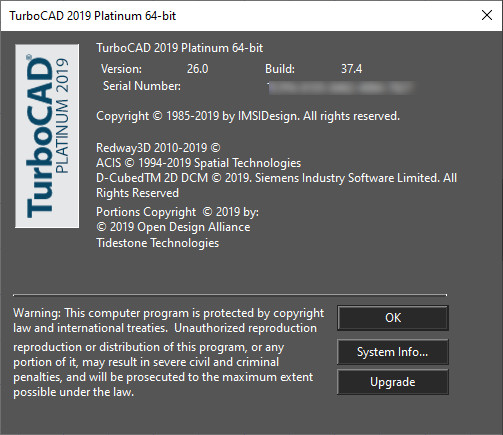Screen dimensions: 503x435
Task: Click the IMSIDesign copyright line
Action: pos(248,116)
